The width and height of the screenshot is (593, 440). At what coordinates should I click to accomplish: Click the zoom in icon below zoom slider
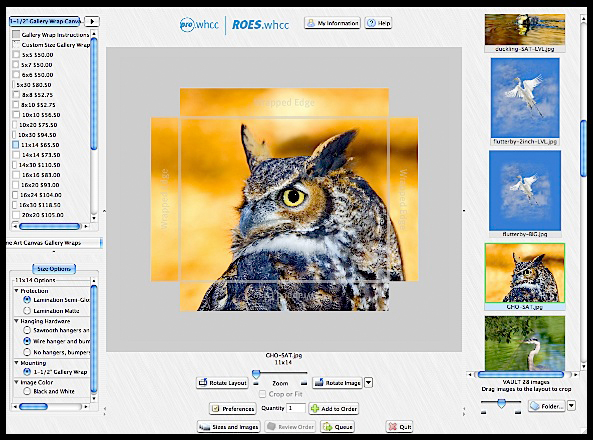[304, 384]
